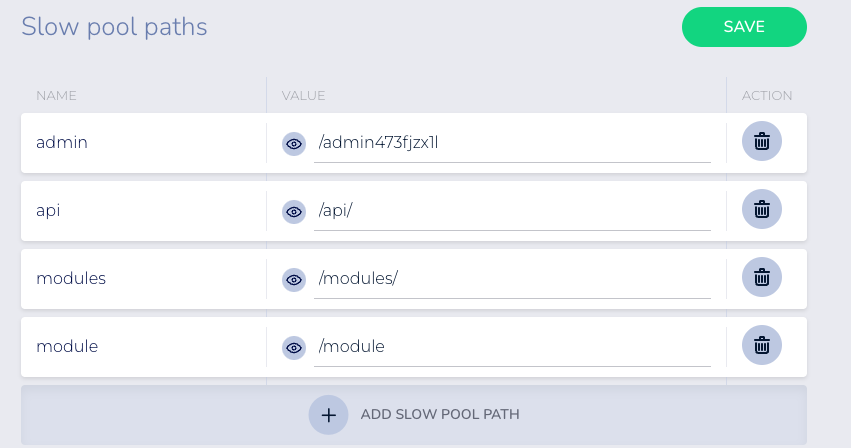Image resolution: width=851 pixels, height=448 pixels.
Task: Click the Add Slow Pool Path label
Action: 440,414
